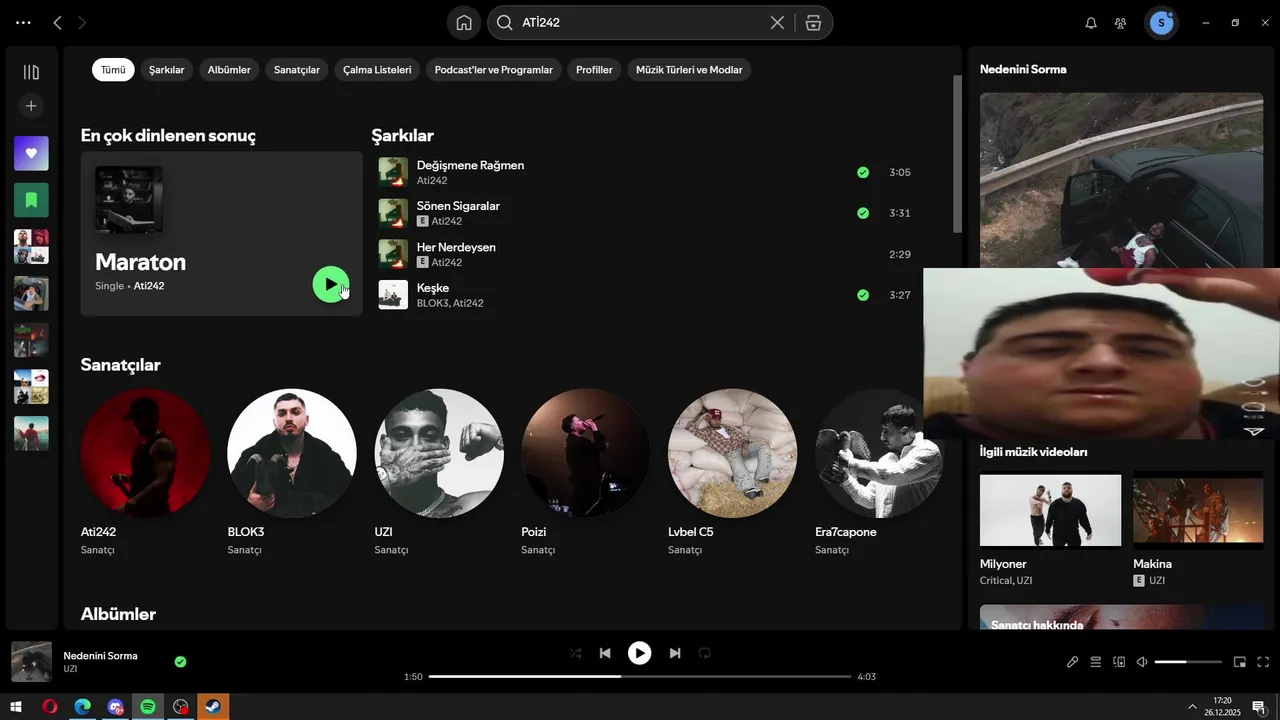Enter full screen with the player icon
1280x720 pixels.
(x=1263, y=662)
